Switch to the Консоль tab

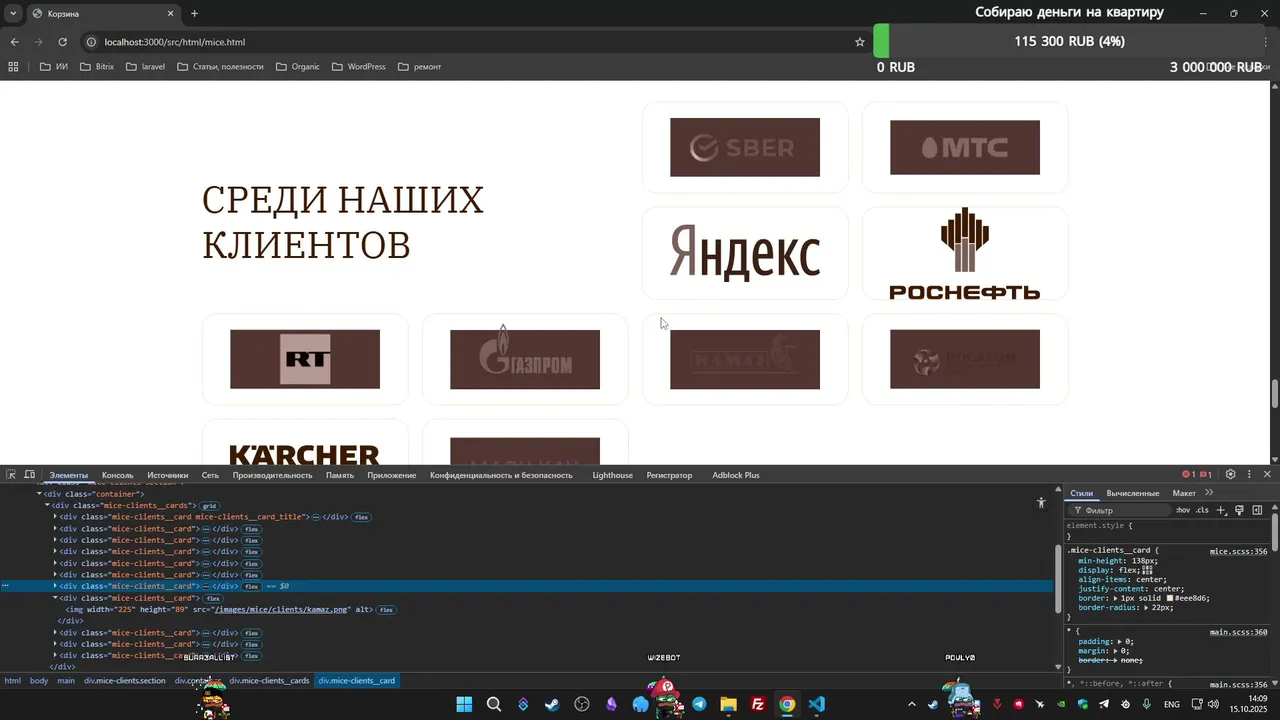click(x=117, y=475)
